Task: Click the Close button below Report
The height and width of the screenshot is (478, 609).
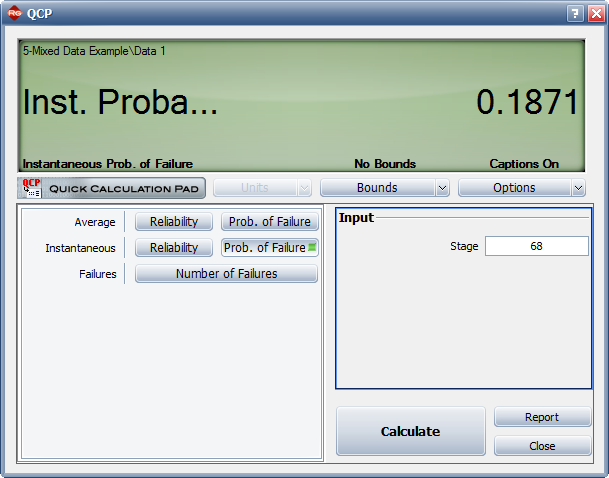Action: tap(542, 446)
